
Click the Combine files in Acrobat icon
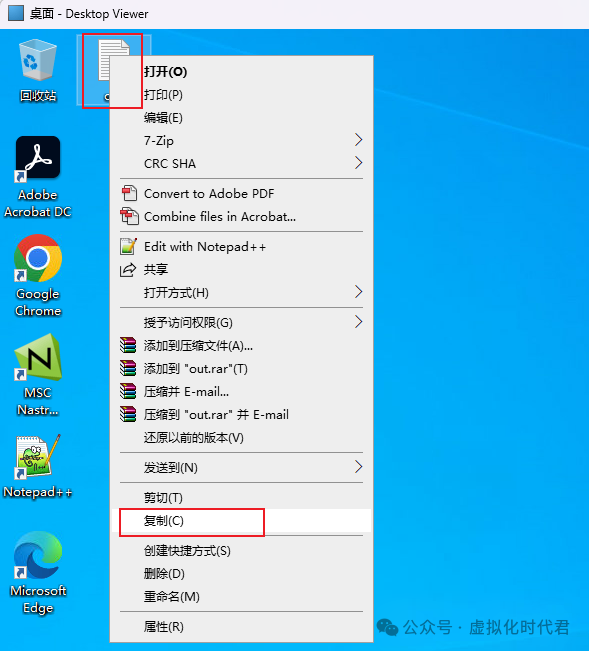129,216
